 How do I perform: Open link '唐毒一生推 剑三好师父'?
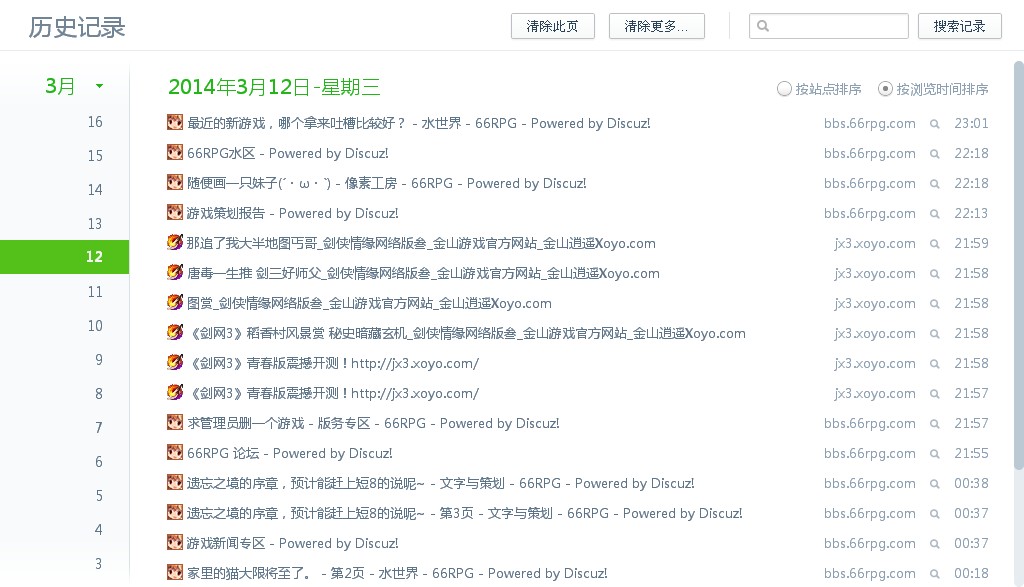click(423, 273)
